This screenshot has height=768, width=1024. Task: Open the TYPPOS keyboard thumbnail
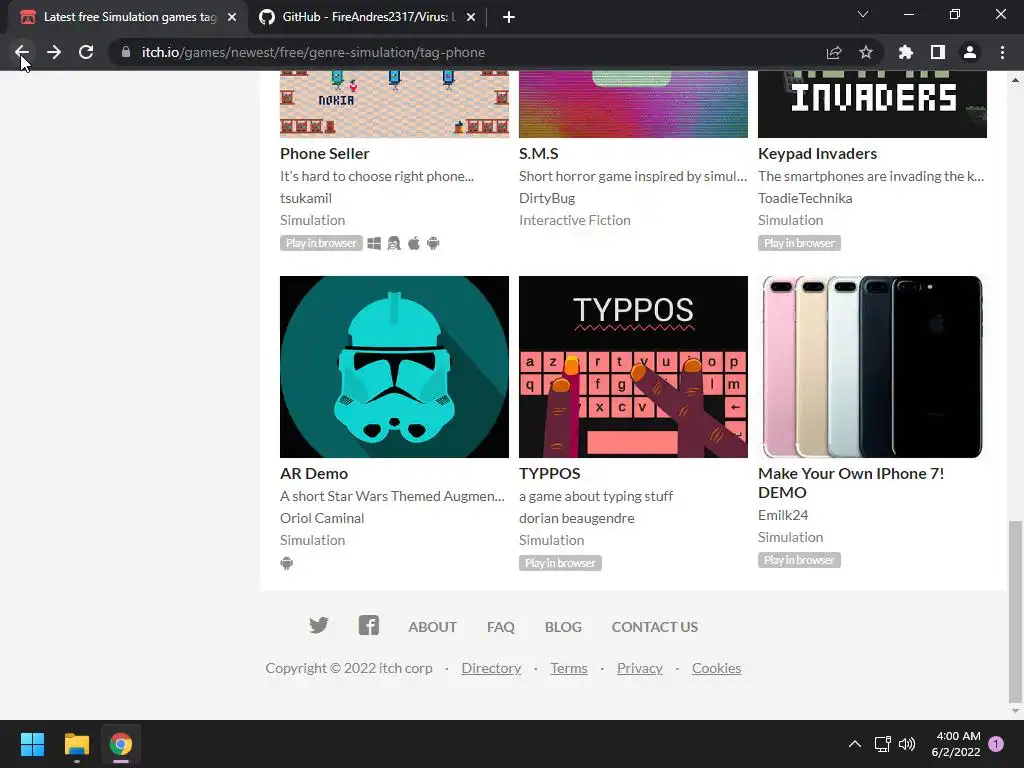pos(633,367)
